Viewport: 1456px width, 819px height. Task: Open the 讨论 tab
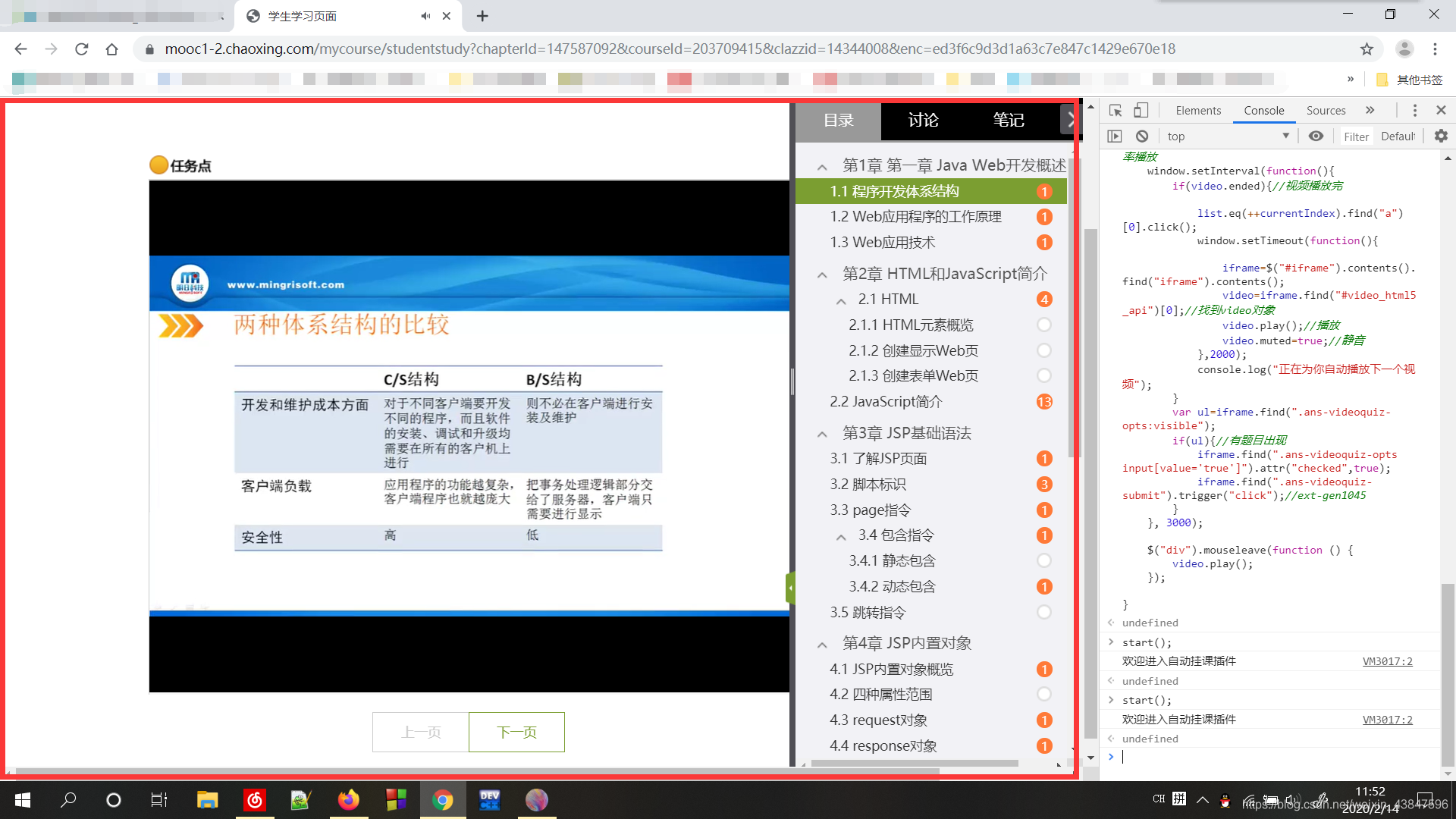coord(923,120)
